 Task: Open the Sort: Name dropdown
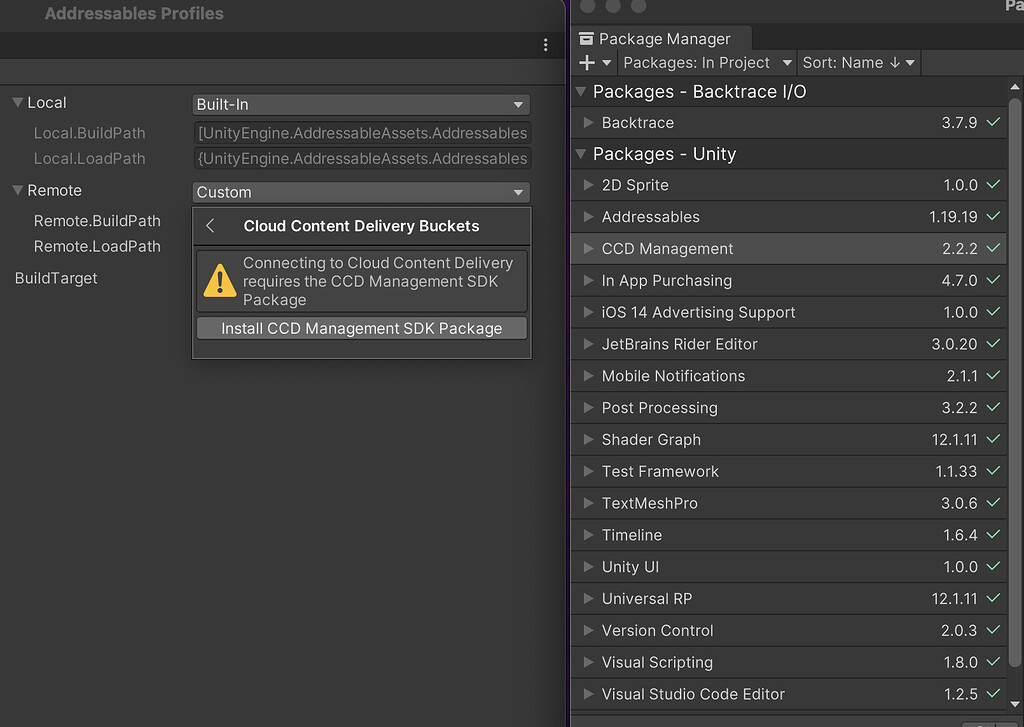(857, 62)
